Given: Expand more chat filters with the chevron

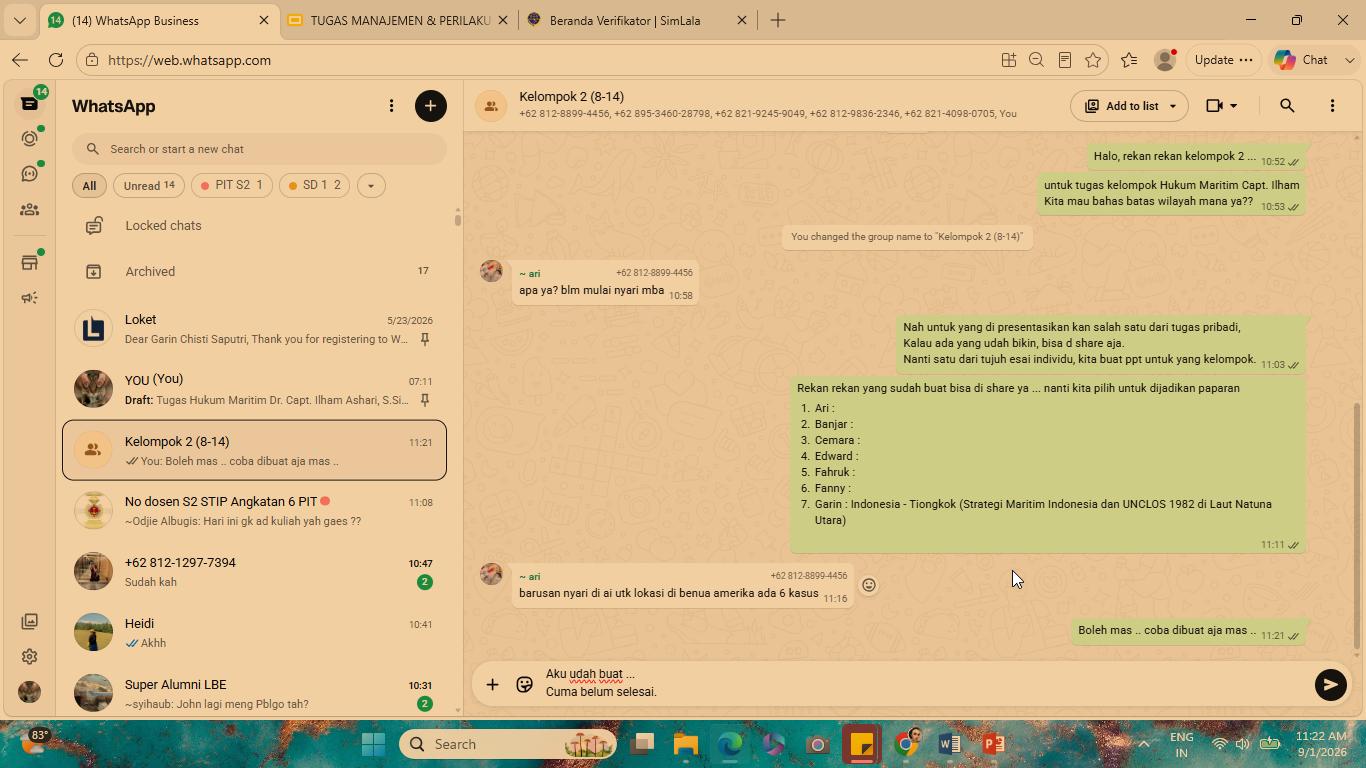Looking at the screenshot, I should [371, 185].
